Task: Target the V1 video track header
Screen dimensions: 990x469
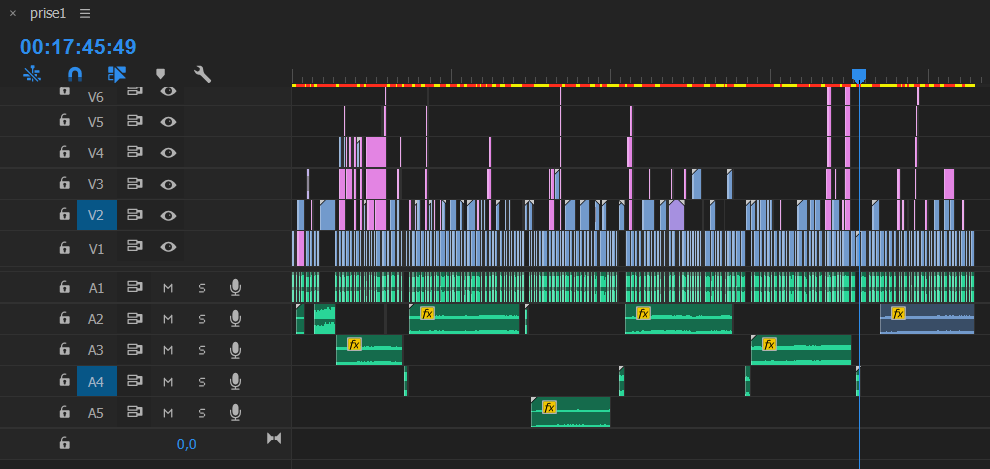Action: (97, 249)
